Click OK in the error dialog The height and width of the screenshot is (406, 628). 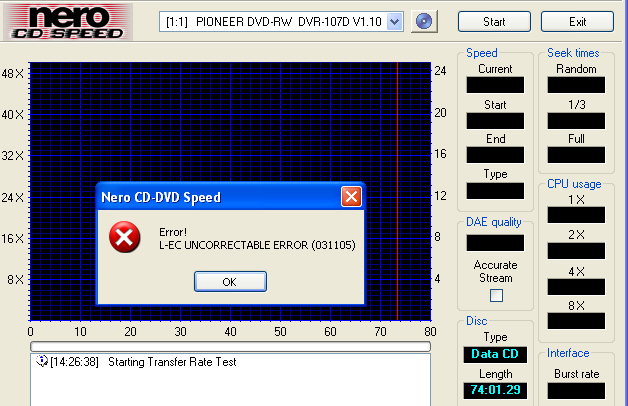(x=230, y=281)
